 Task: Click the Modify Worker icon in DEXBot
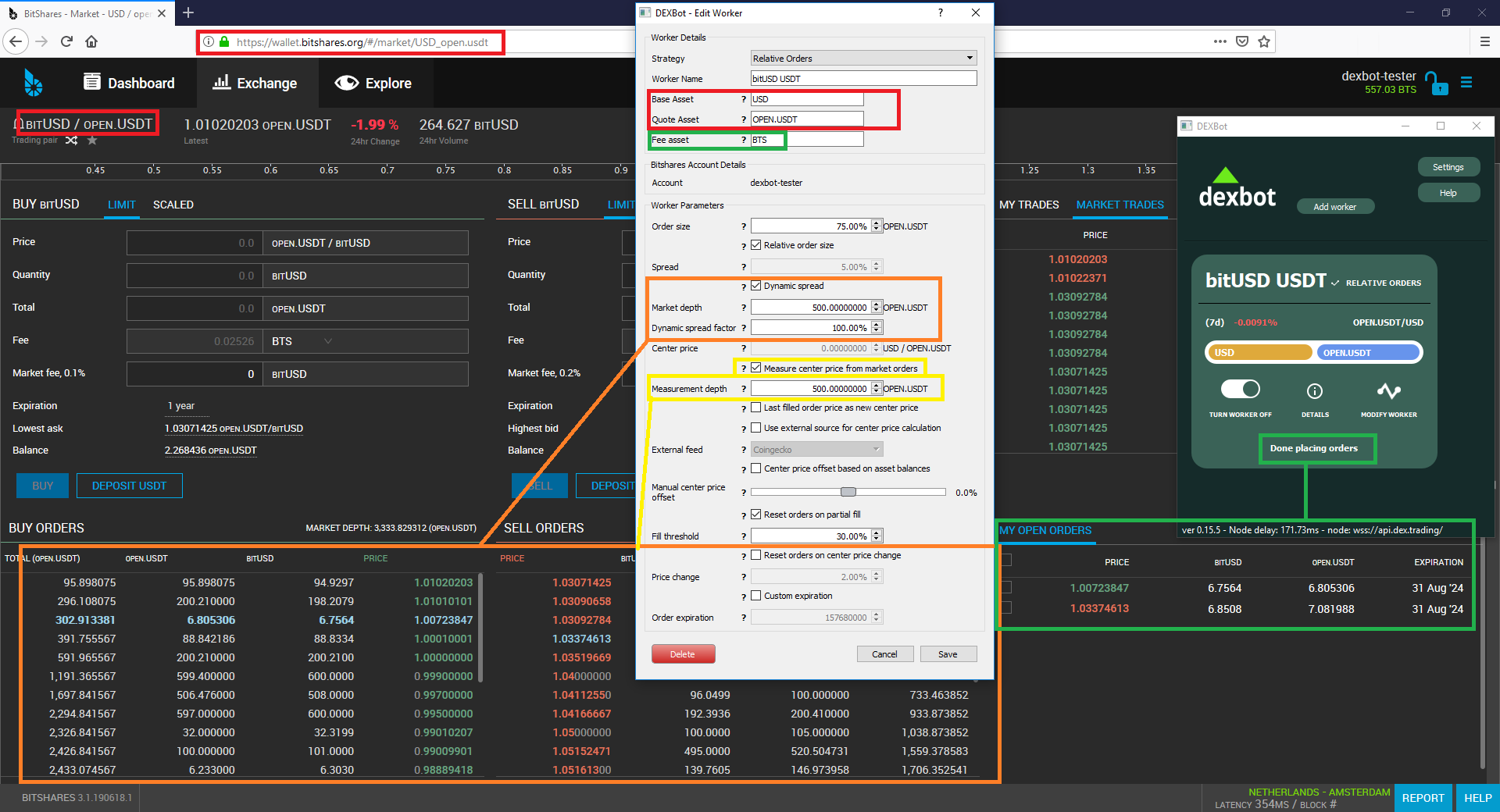coord(1388,390)
